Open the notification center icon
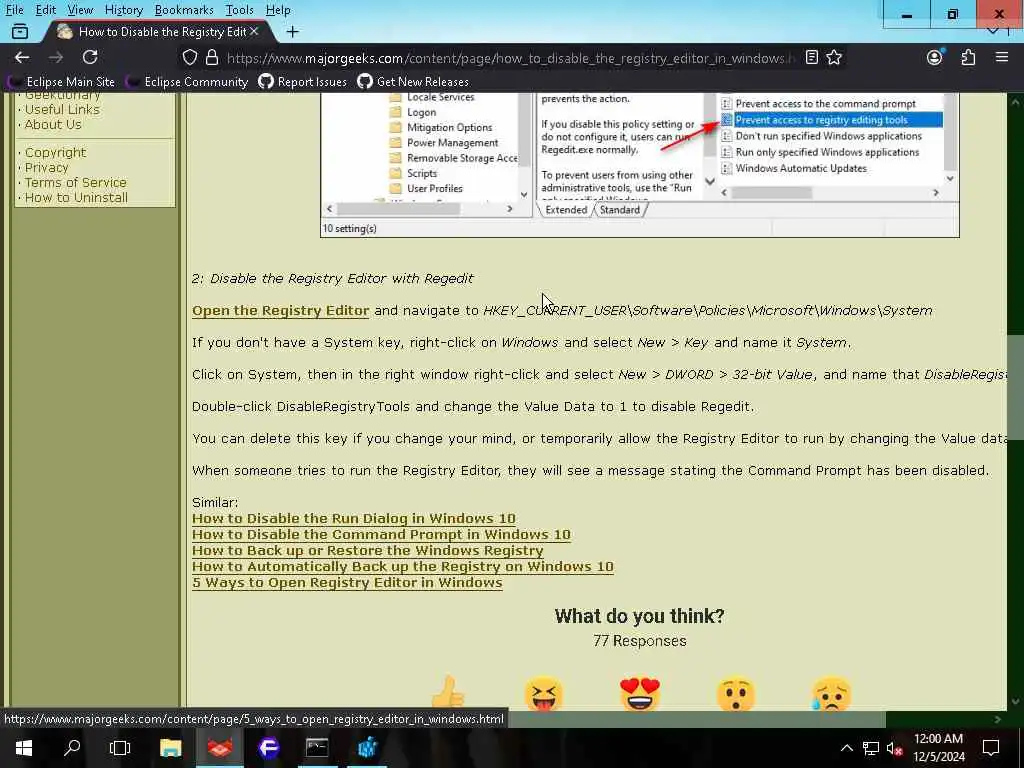 (991, 748)
